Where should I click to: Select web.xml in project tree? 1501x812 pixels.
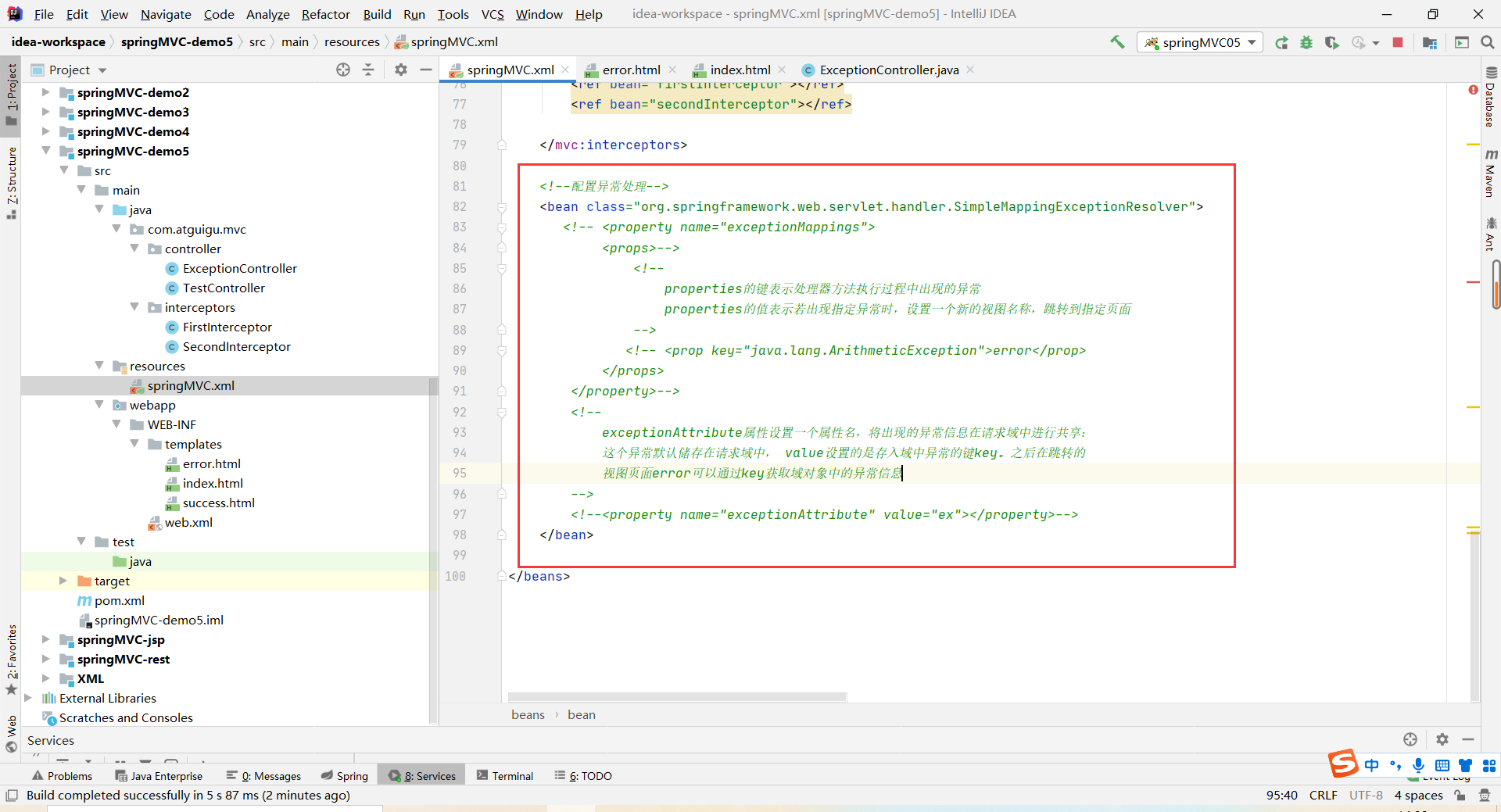188,522
